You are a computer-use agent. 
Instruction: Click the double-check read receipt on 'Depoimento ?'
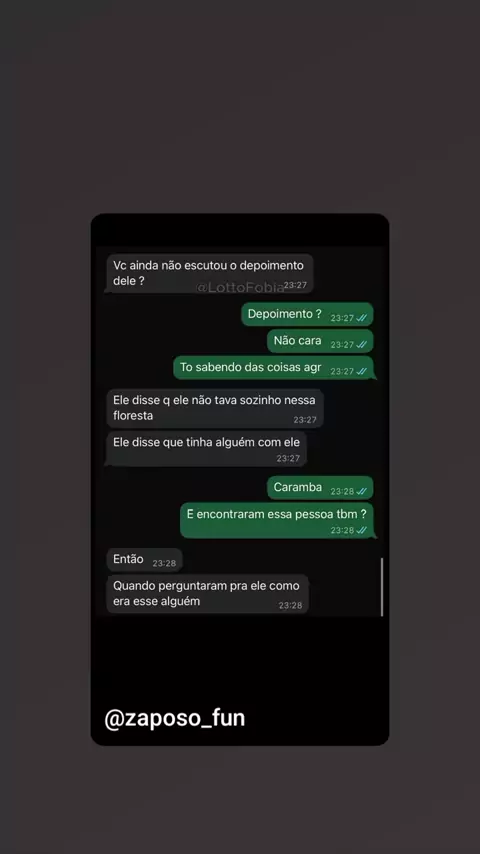point(362,318)
